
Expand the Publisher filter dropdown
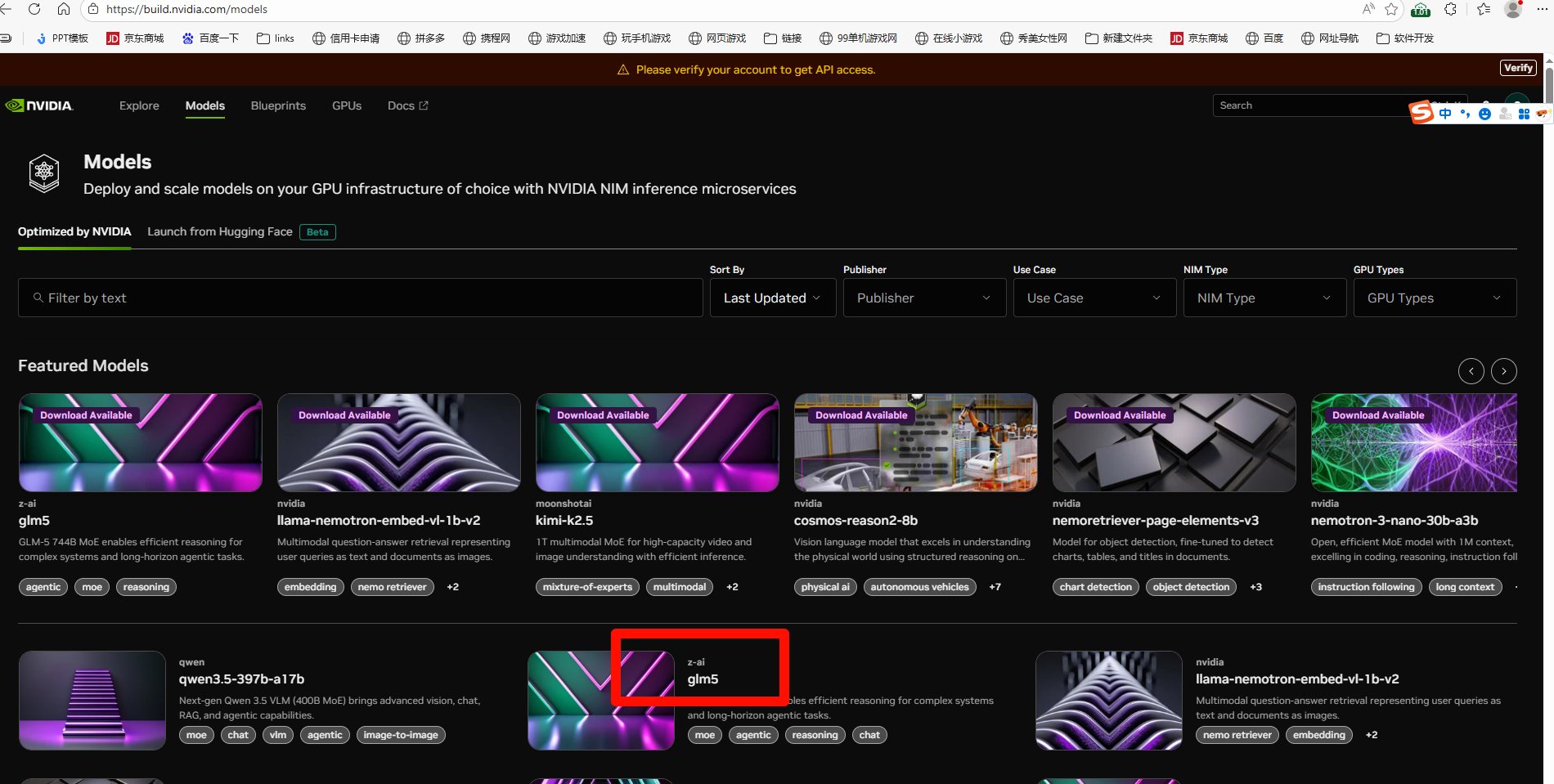click(x=924, y=298)
